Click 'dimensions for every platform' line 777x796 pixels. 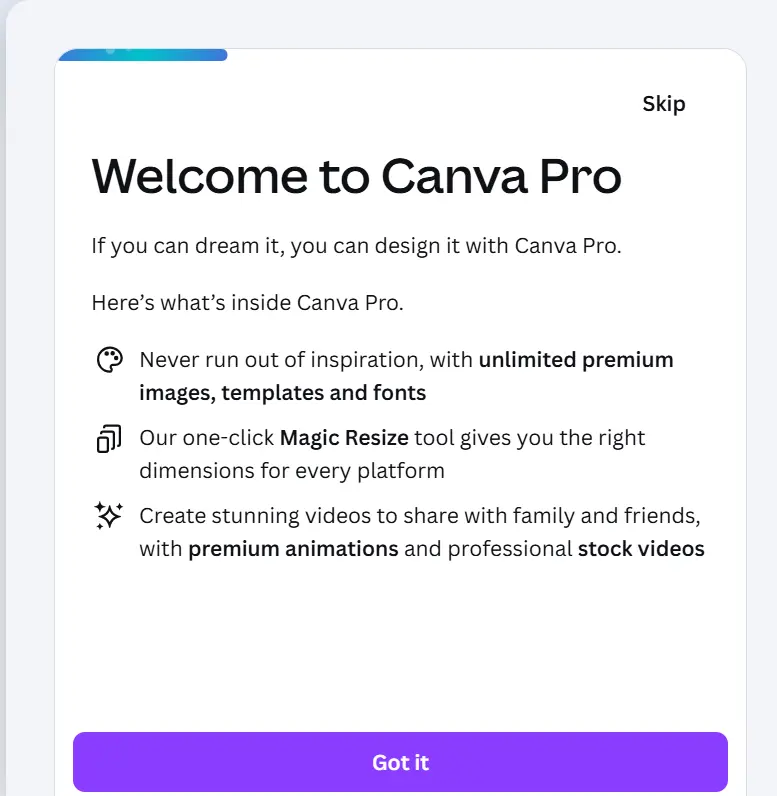pos(292,471)
